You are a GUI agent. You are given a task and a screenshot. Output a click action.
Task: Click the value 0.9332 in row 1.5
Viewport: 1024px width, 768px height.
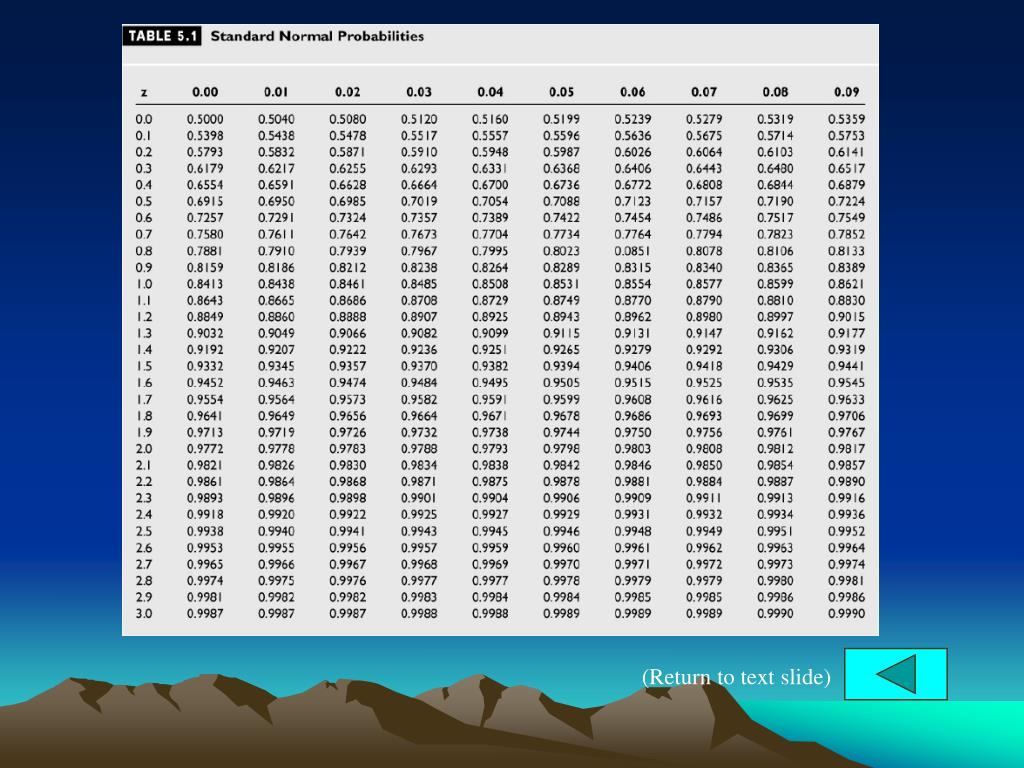point(205,366)
